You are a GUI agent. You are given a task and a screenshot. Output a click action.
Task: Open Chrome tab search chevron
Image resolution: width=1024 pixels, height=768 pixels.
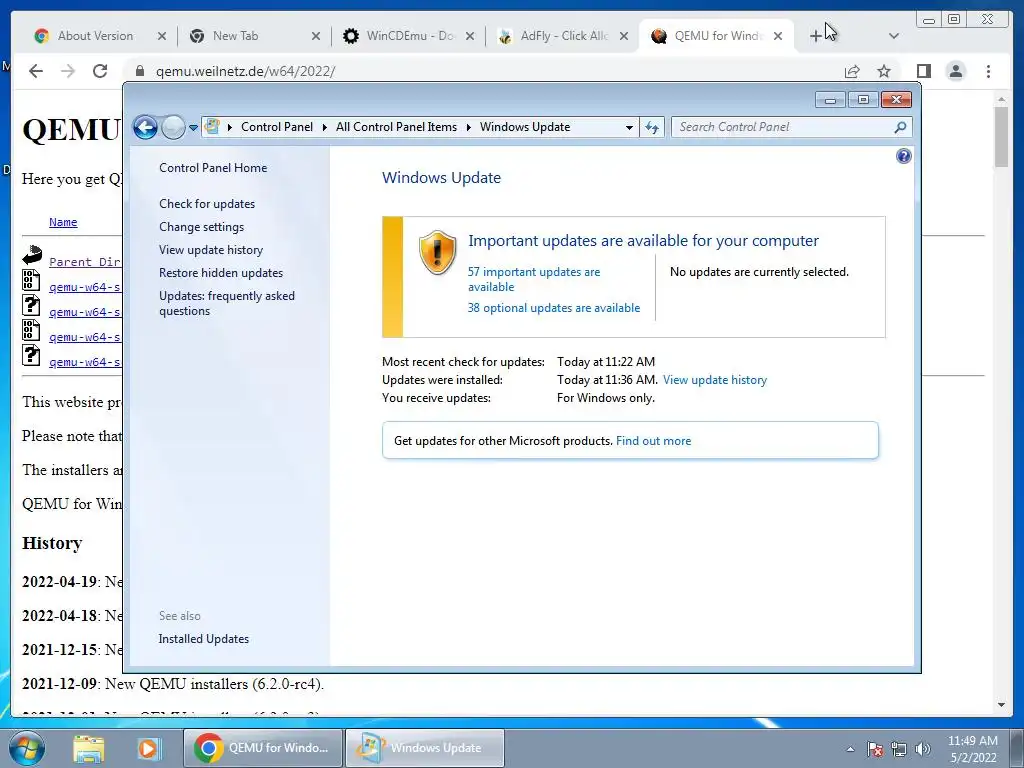click(x=894, y=36)
